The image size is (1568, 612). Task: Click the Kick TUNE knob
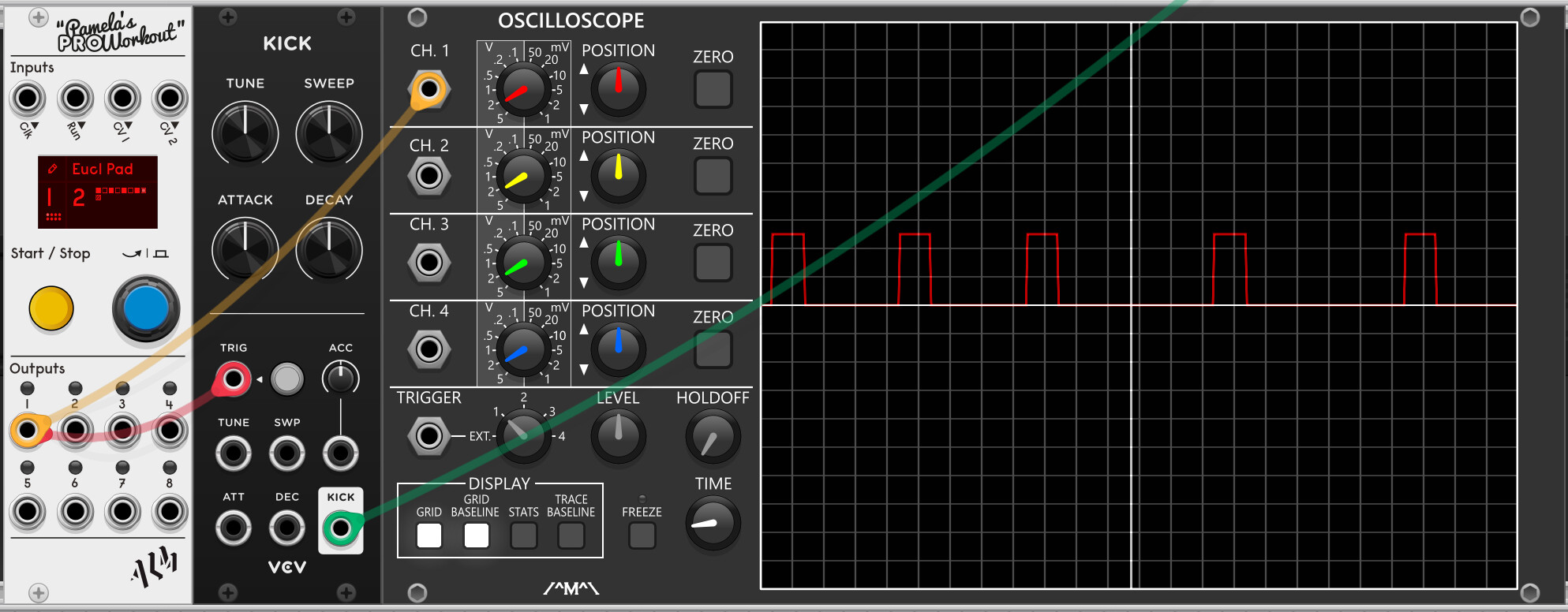245,133
